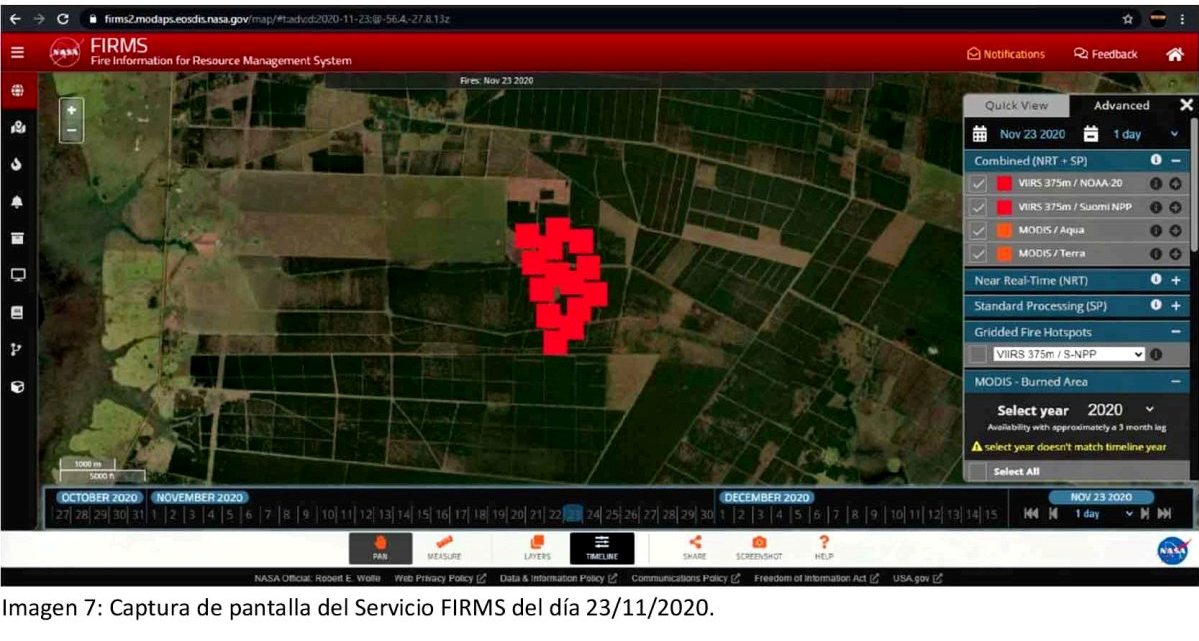Skip back to first date on timeline

[x=1030, y=514]
